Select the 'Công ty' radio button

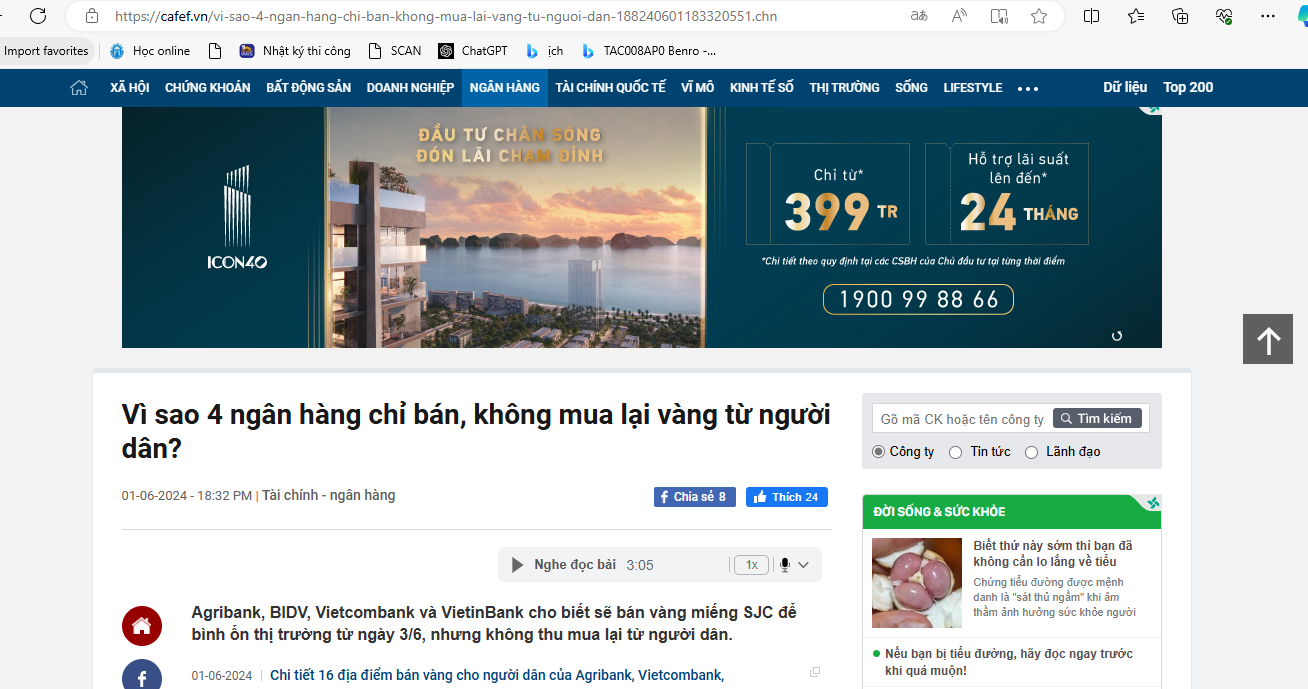[x=879, y=452]
